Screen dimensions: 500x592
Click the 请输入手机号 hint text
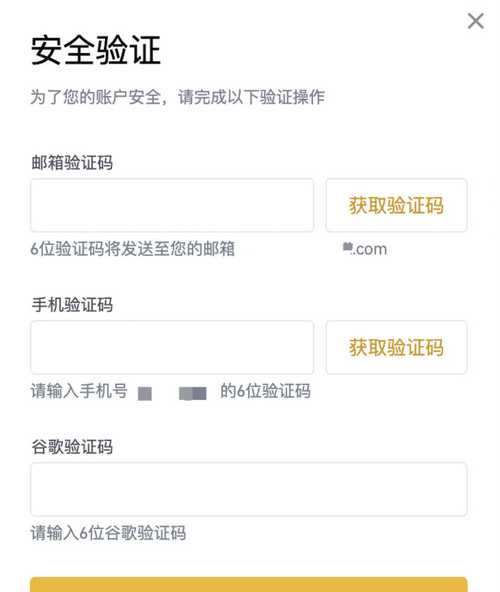click(x=79, y=391)
